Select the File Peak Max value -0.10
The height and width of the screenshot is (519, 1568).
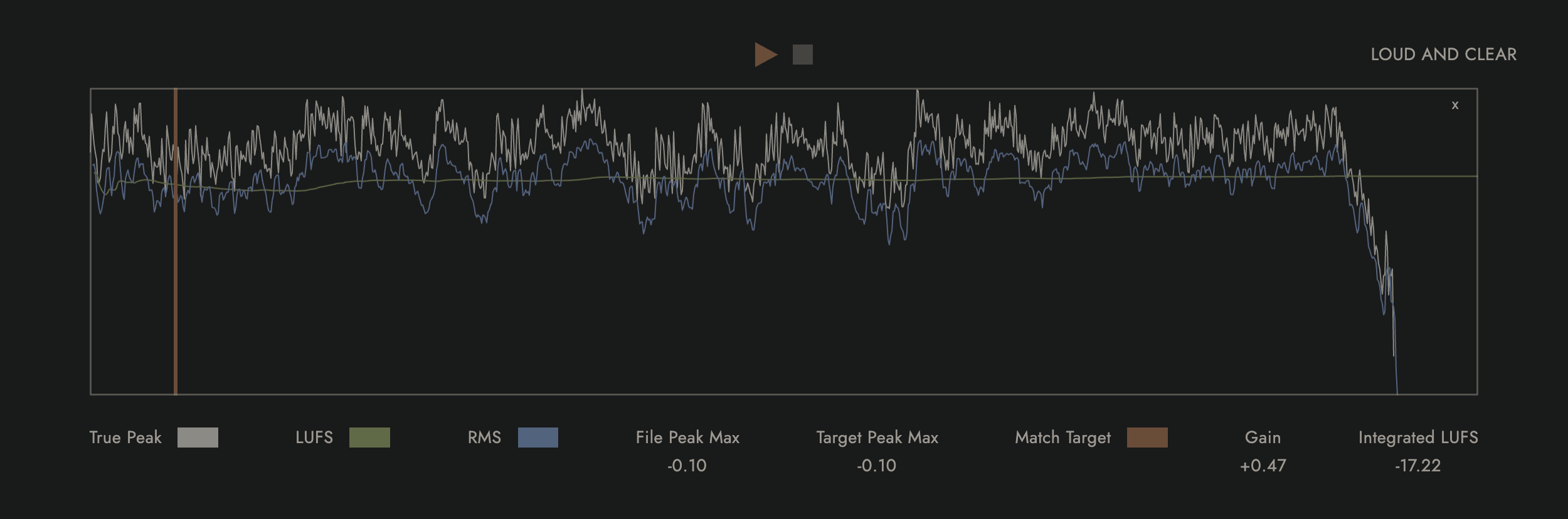pos(687,466)
